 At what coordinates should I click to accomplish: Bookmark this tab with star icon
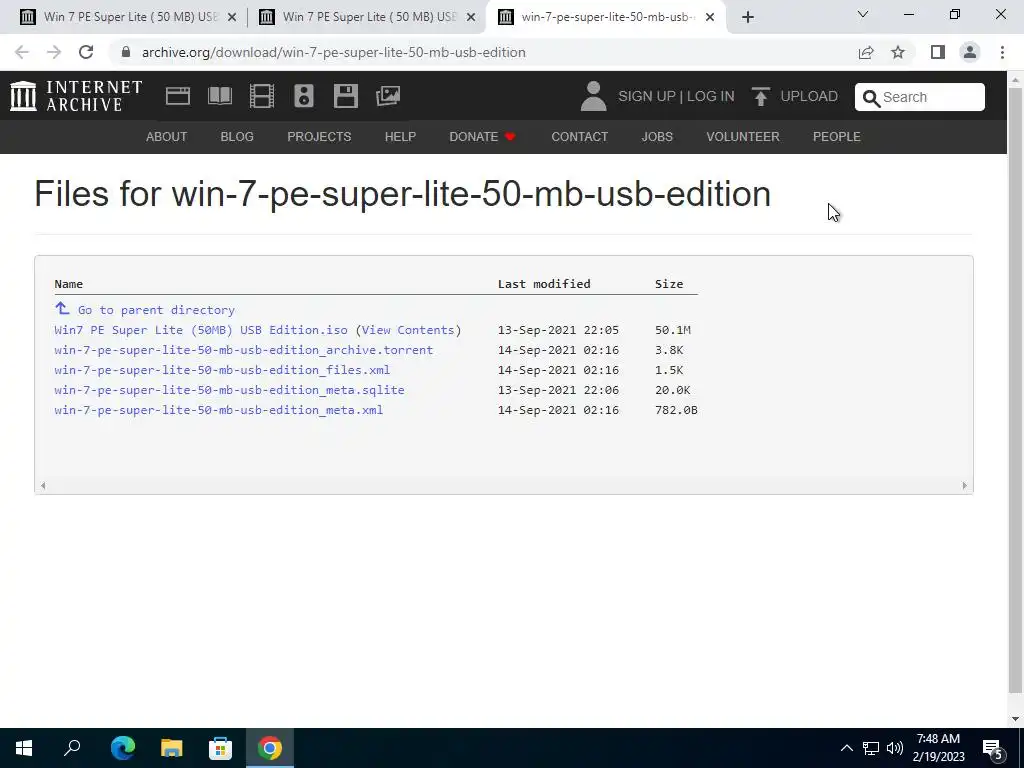[898, 52]
